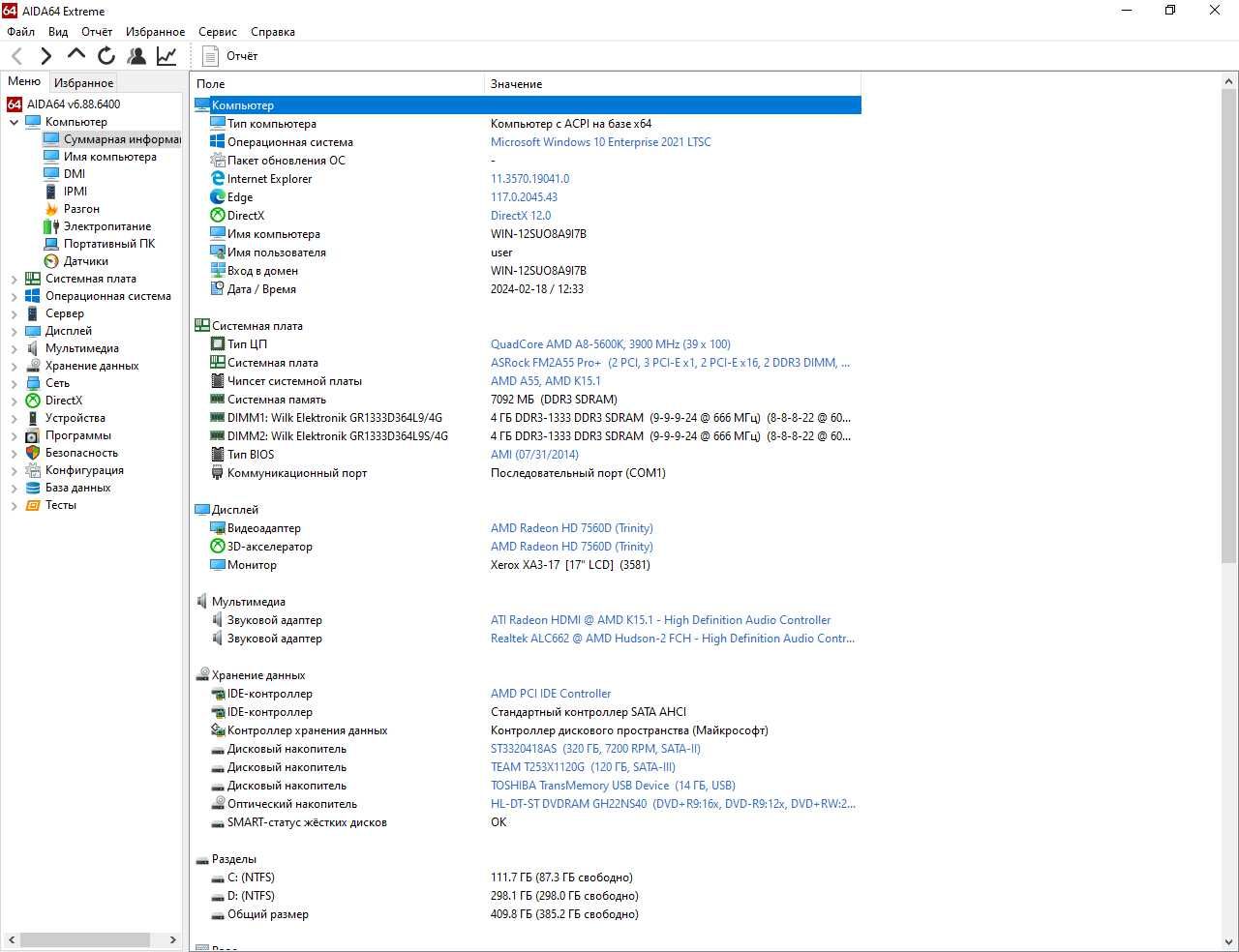Open the AMD A55, AMD K15.1 chipset link
Image resolution: width=1239 pixels, height=952 pixels.
coord(546,381)
